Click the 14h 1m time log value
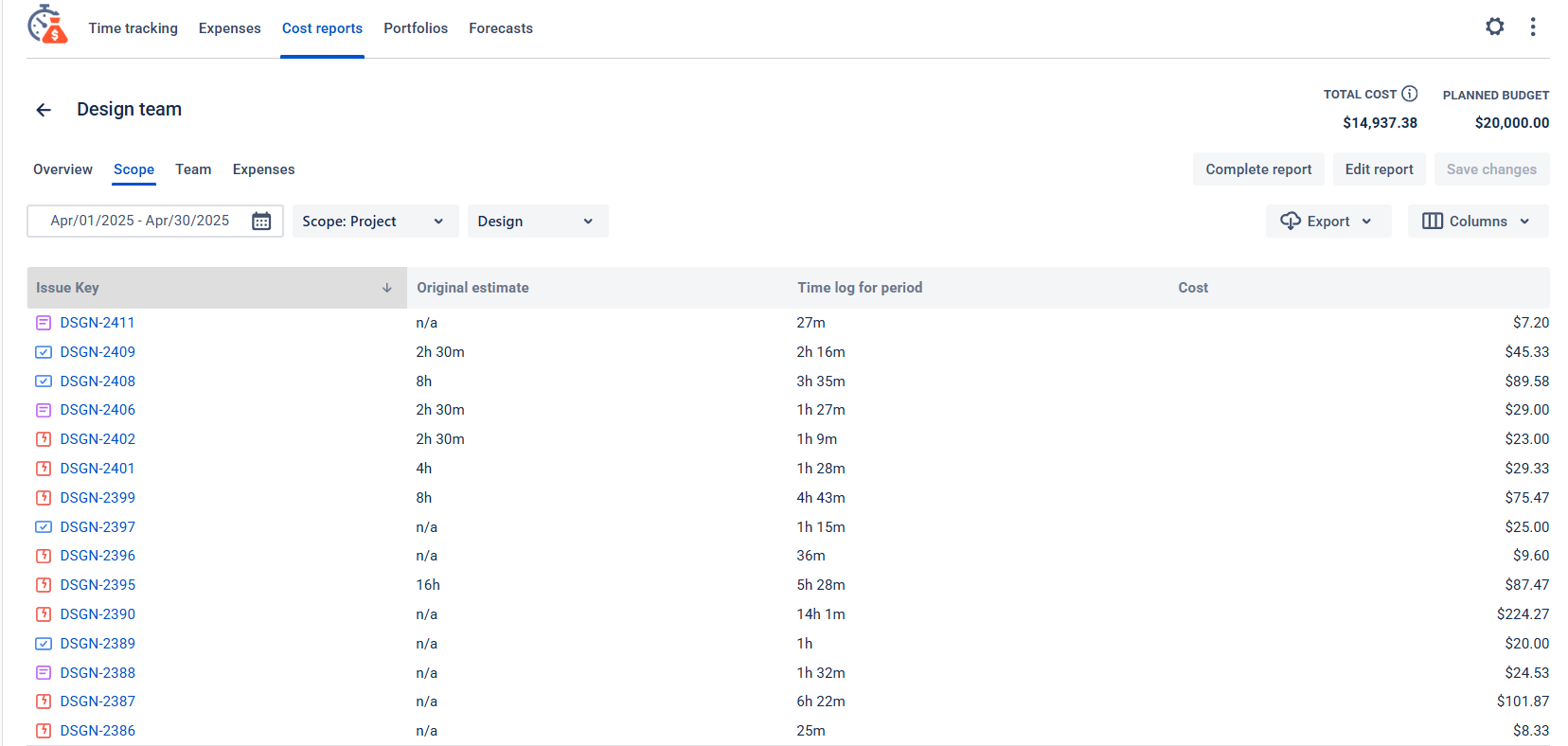The width and height of the screenshot is (1568, 746). click(821, 614)
